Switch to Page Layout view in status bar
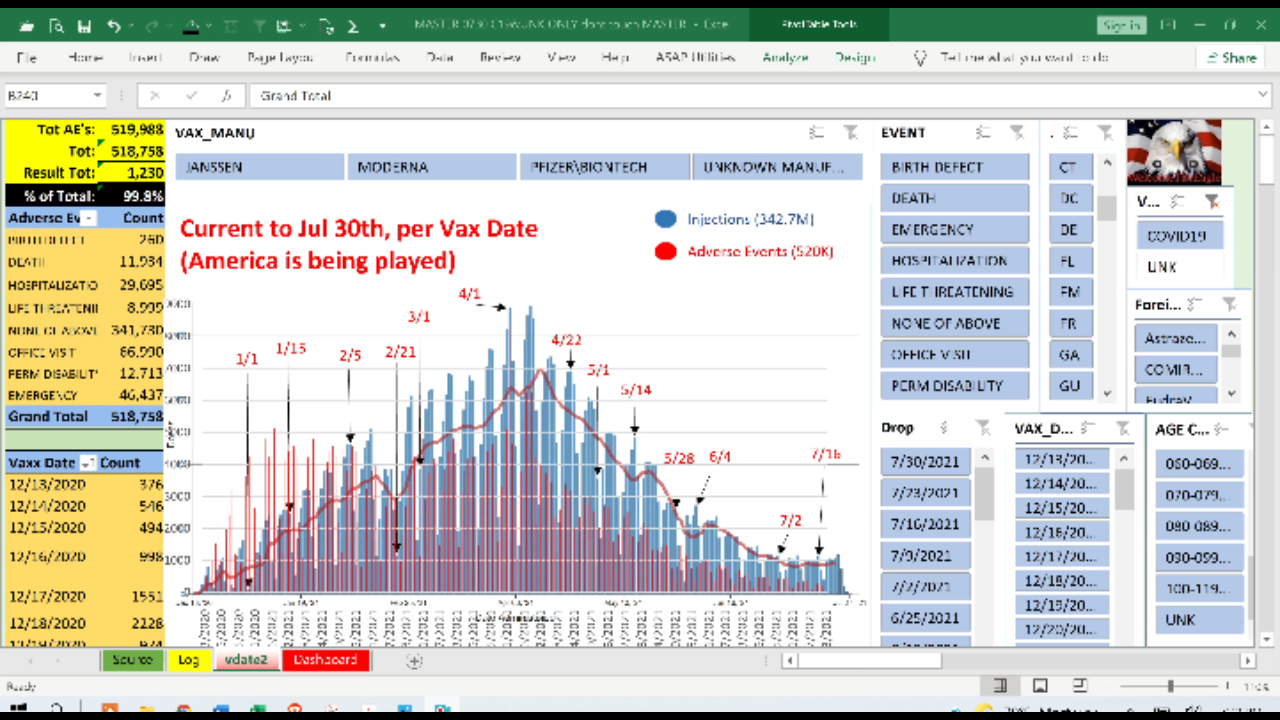The width and height of the screenshot is (1280, 720). point(1040,686)
